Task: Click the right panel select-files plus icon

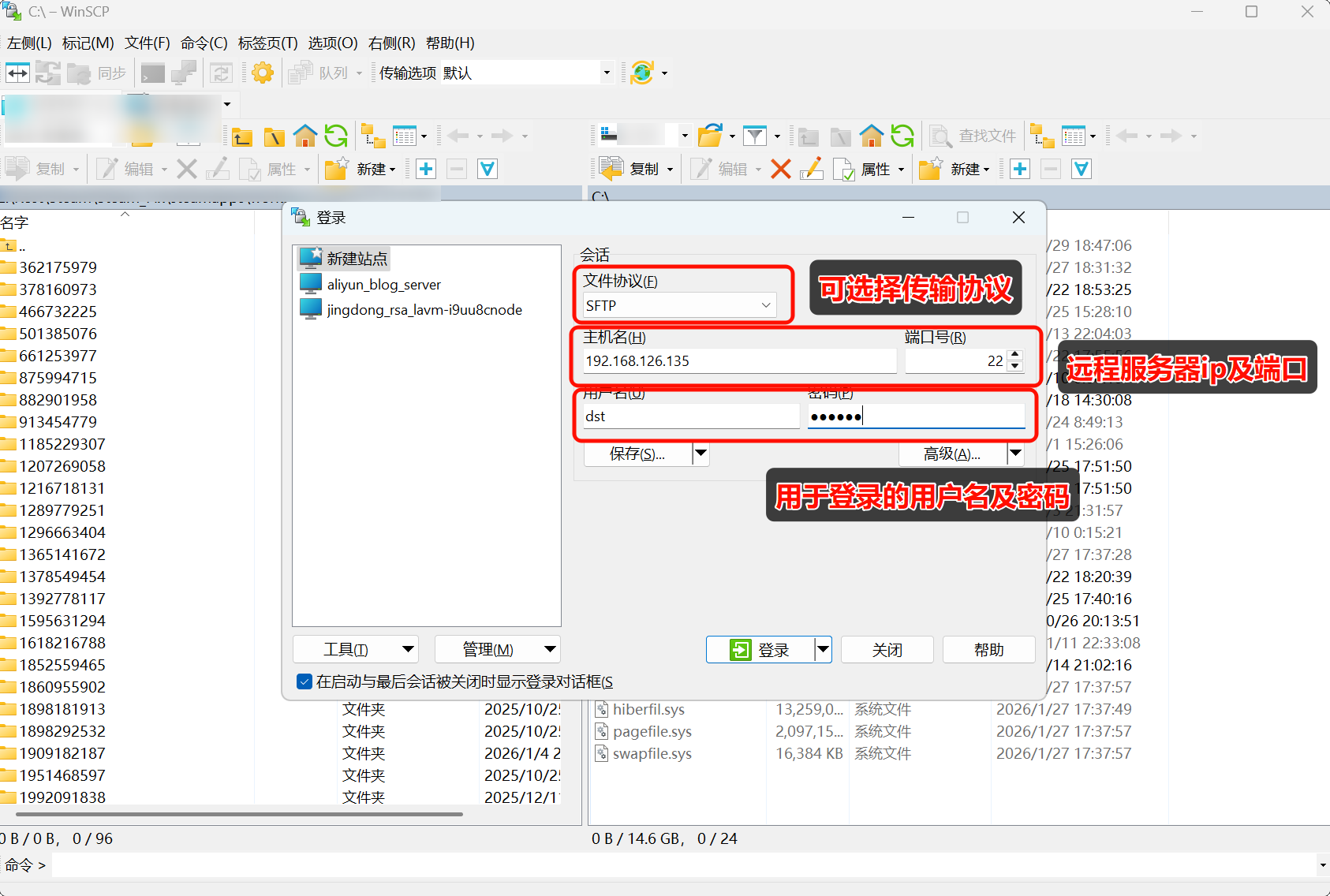Action: pos(1020,169)
